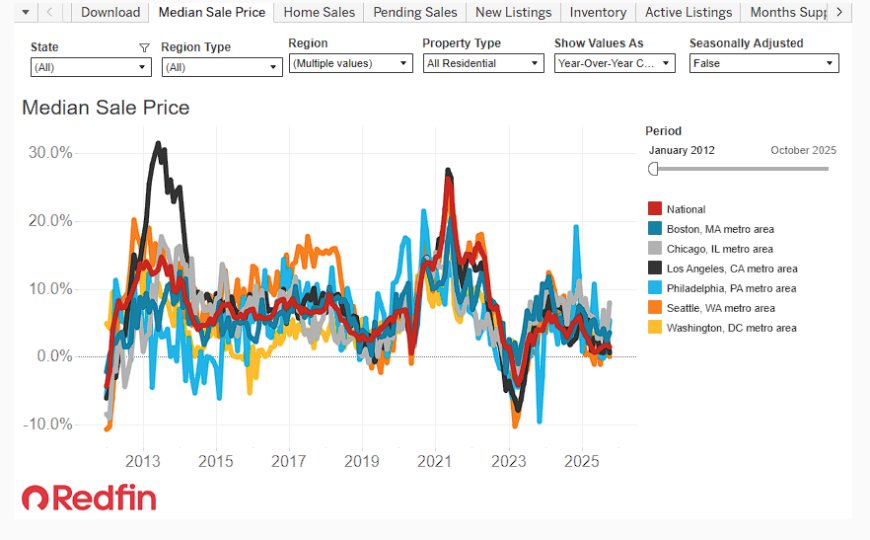Switch to the Pending Sales tab
The image size is (870, 540).
pyautogui.click(x=415, y=12)
